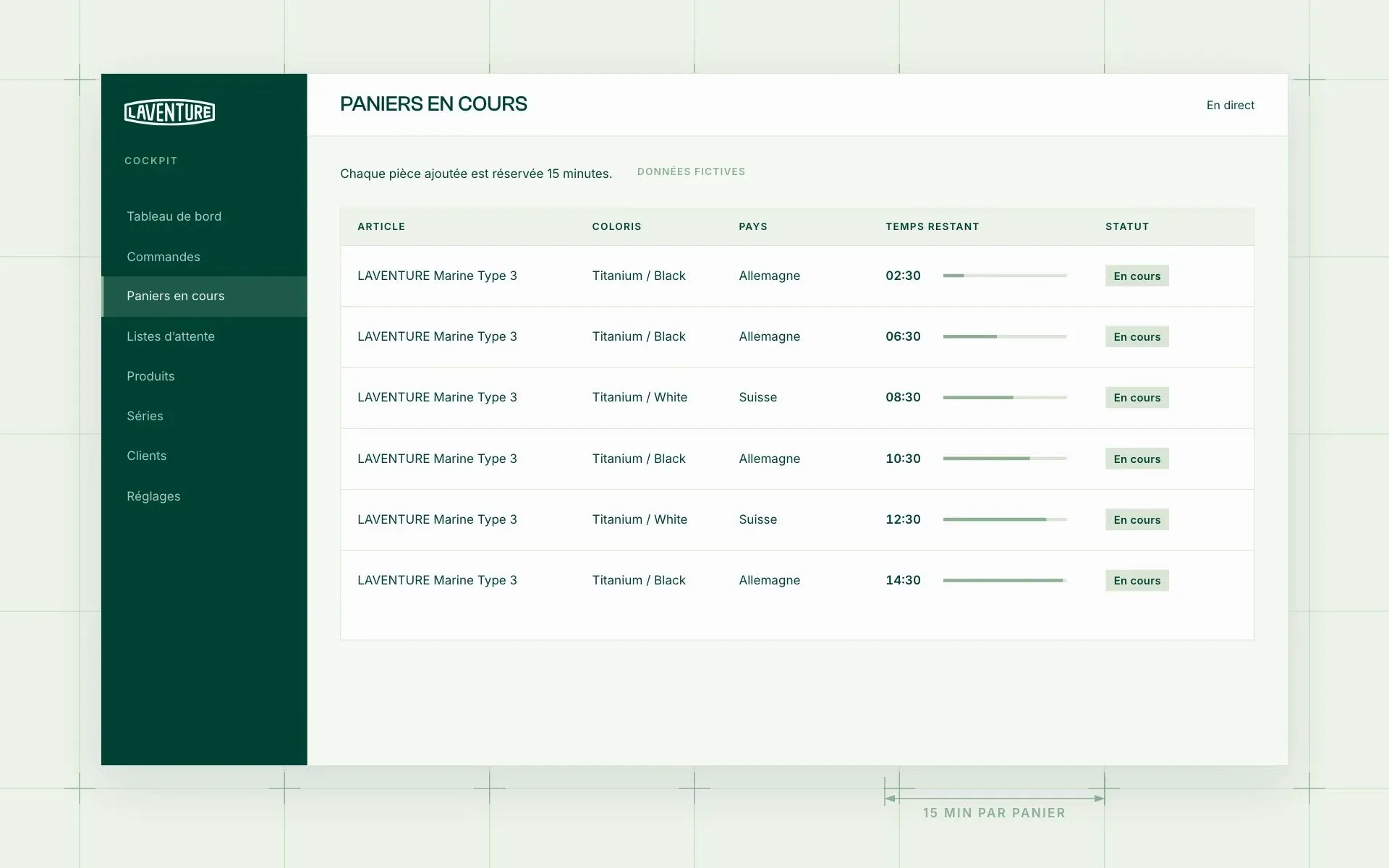Screen dimensions: 1389x868
Task: Click the COLORIS column header
Action: (616, 226)
